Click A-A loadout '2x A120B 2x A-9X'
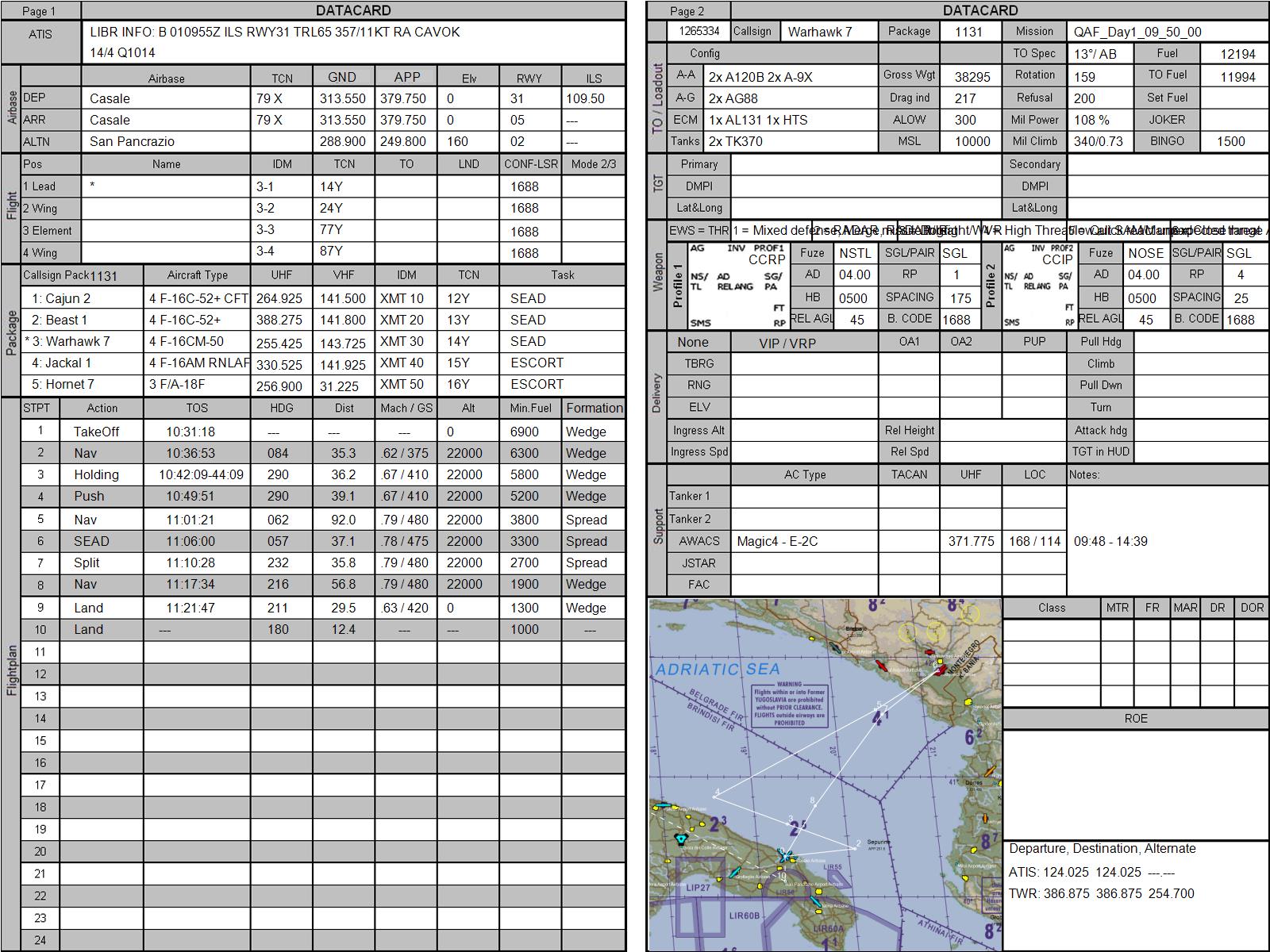Viewport: 1270px width, 952px height. pyautogui.click(x=760, y=77)
